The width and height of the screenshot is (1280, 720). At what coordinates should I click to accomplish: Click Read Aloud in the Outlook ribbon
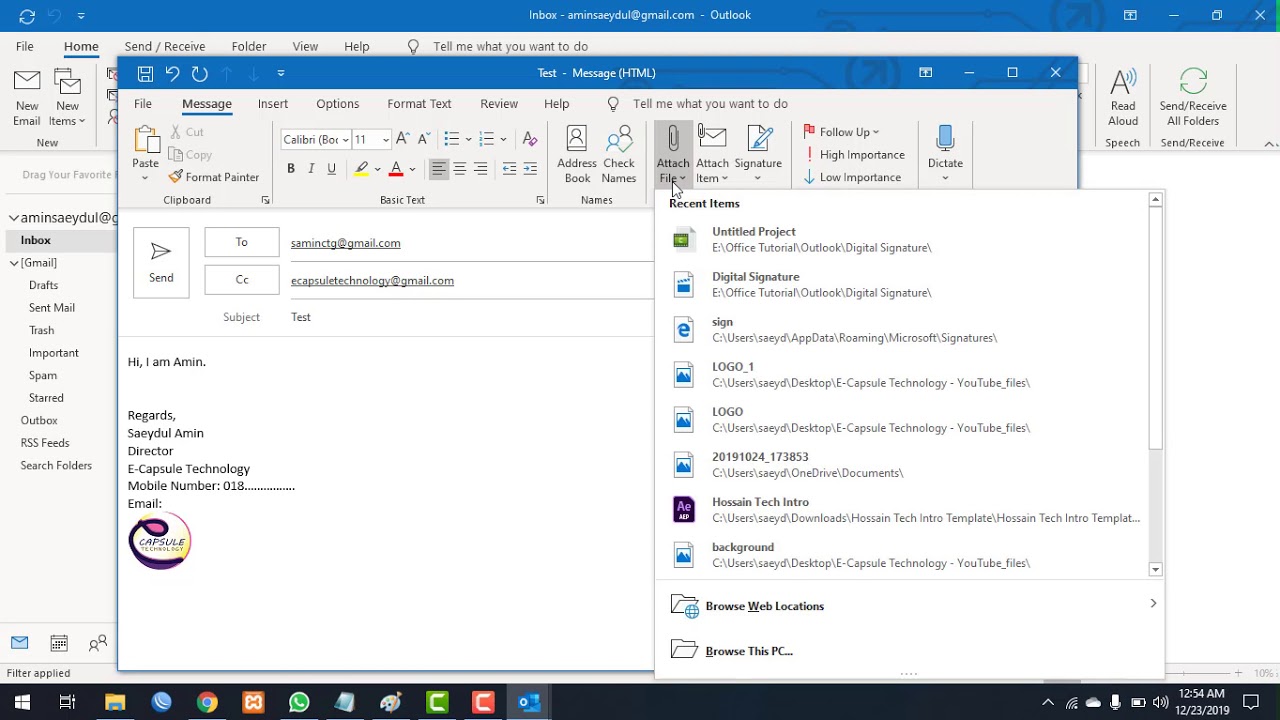[x=1123, y=98]
